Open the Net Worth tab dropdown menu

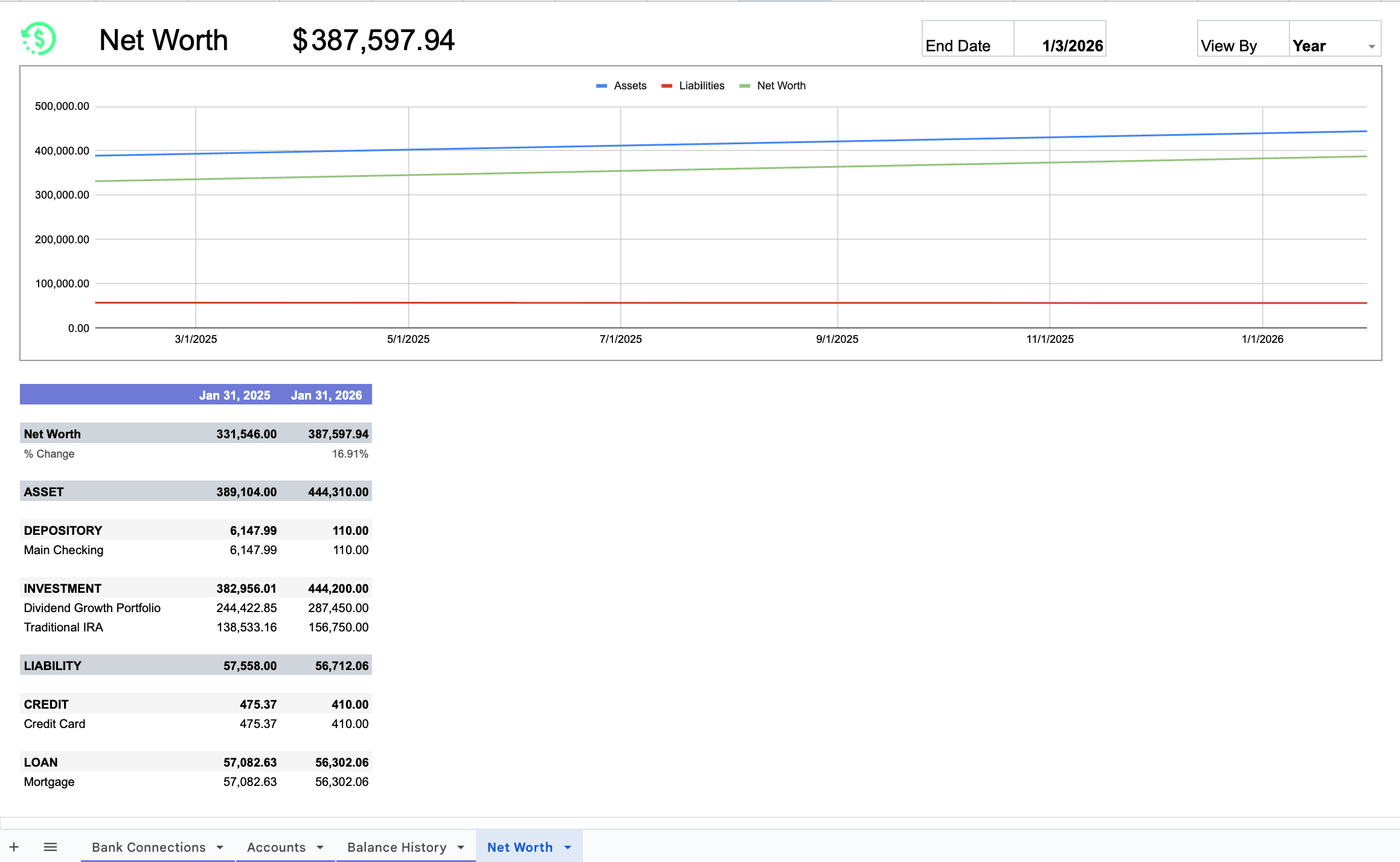567,847
